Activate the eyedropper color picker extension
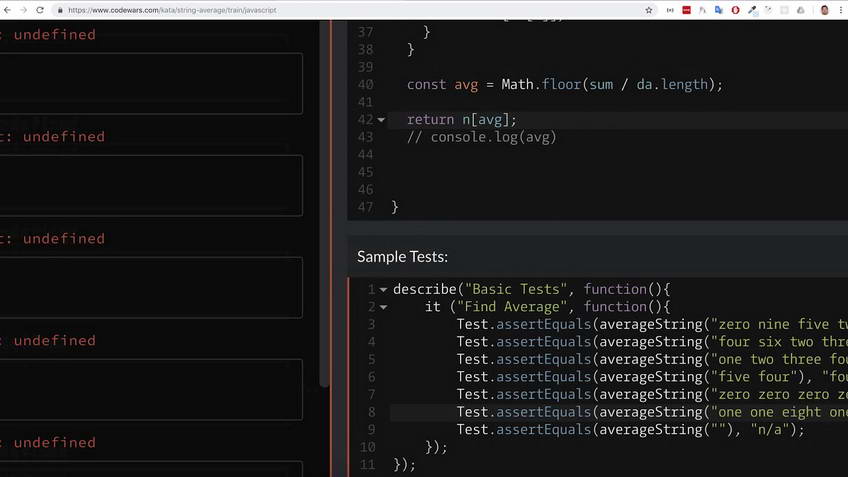 752,10
